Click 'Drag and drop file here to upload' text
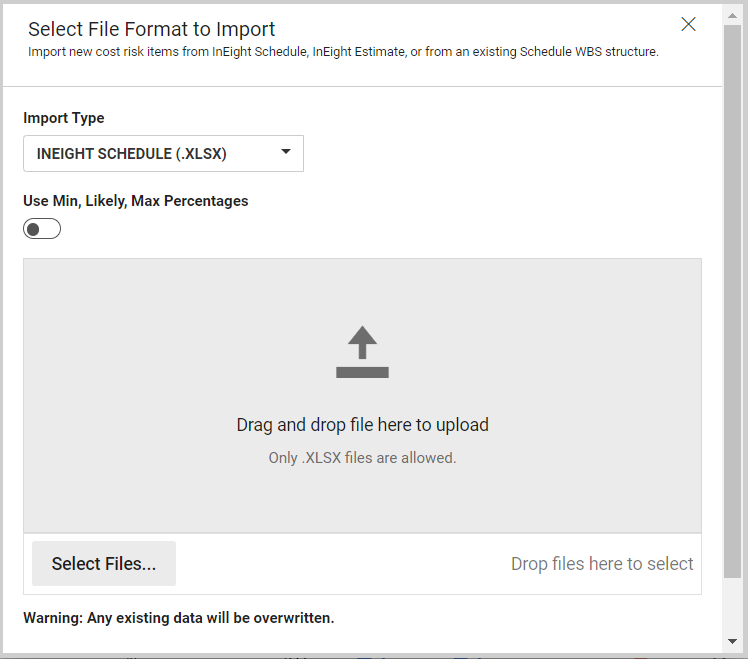Screen dimensions: 748x659 (362, 425)
